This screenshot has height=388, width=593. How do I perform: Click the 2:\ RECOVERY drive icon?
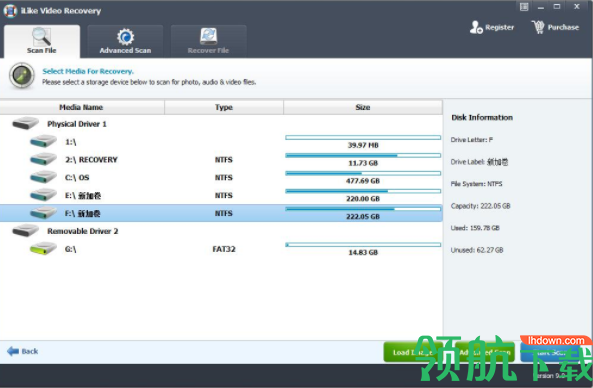43,160
